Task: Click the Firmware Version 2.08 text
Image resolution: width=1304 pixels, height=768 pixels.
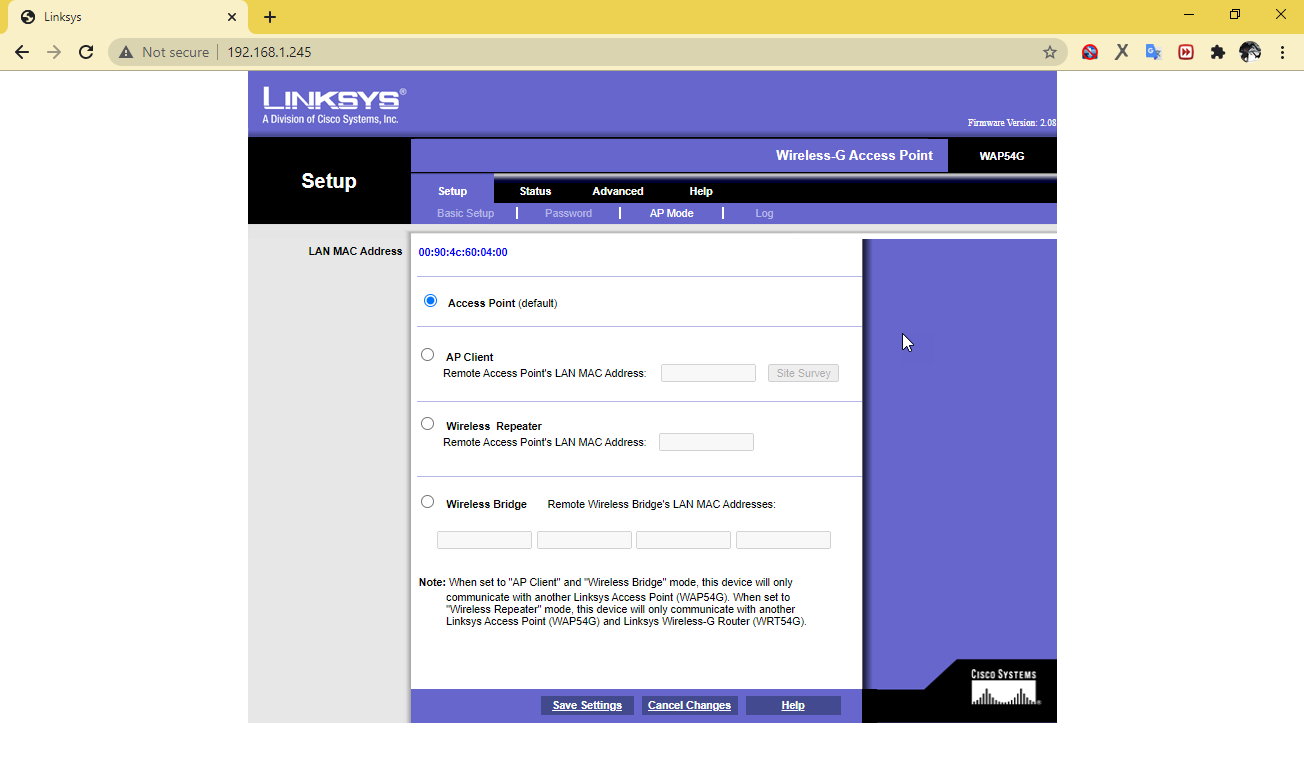Action: tap(1011, 123)
